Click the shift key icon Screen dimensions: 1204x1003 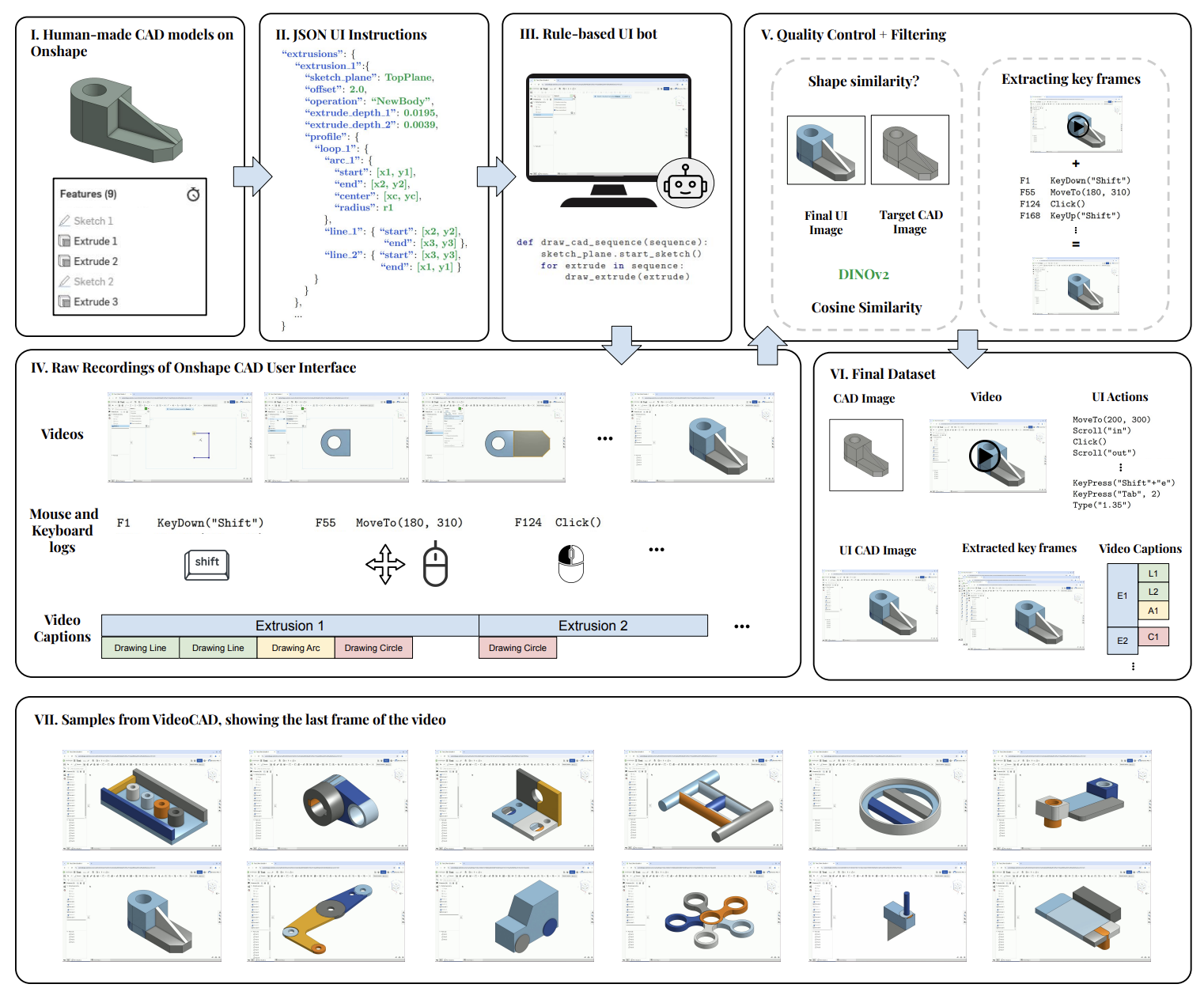pos(206,564)
